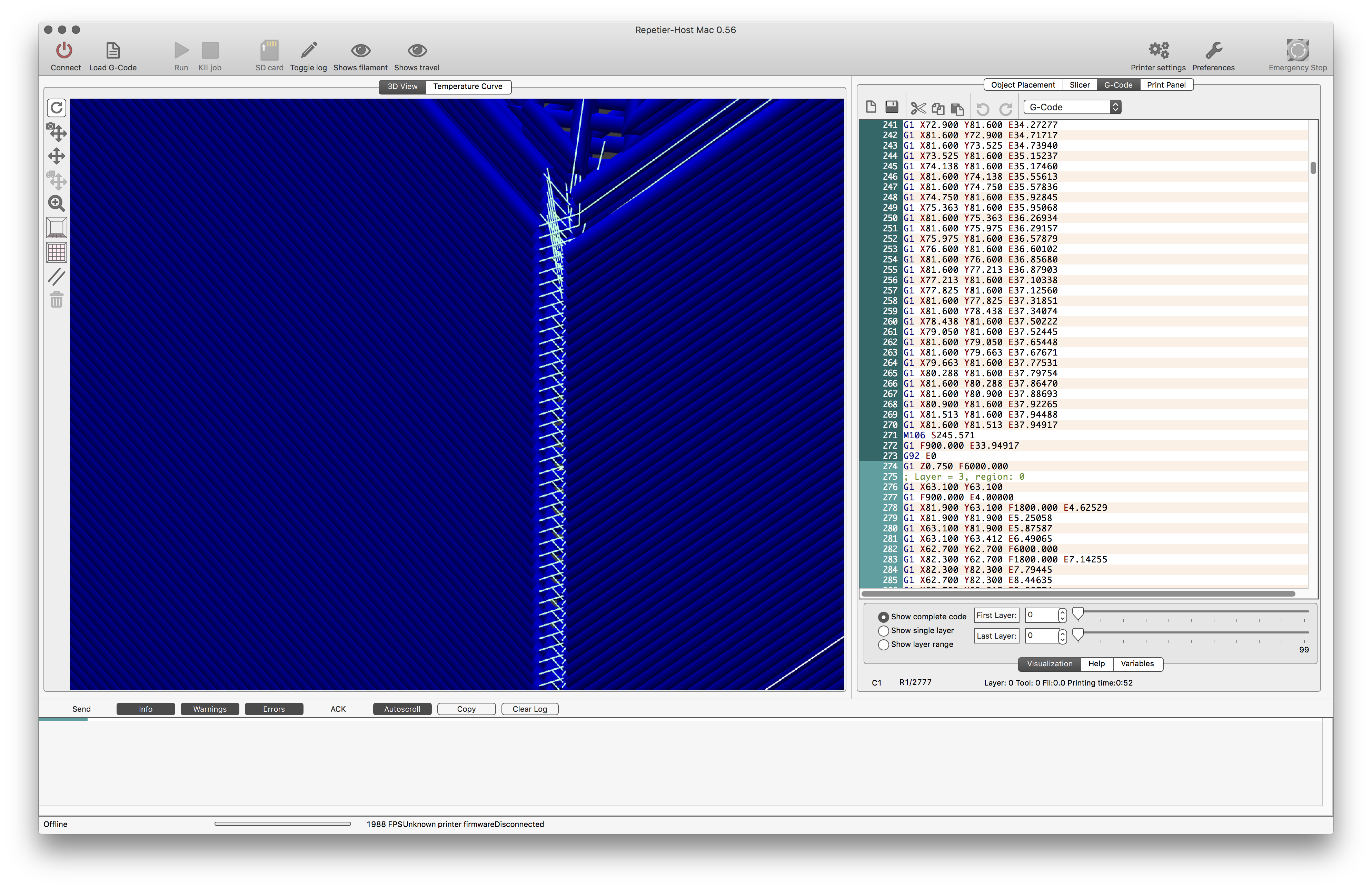Image resolution: width=1372 pixels, height=889 pixels.
Task: Save G-Code with floppy disk icon
Action: 892,107
